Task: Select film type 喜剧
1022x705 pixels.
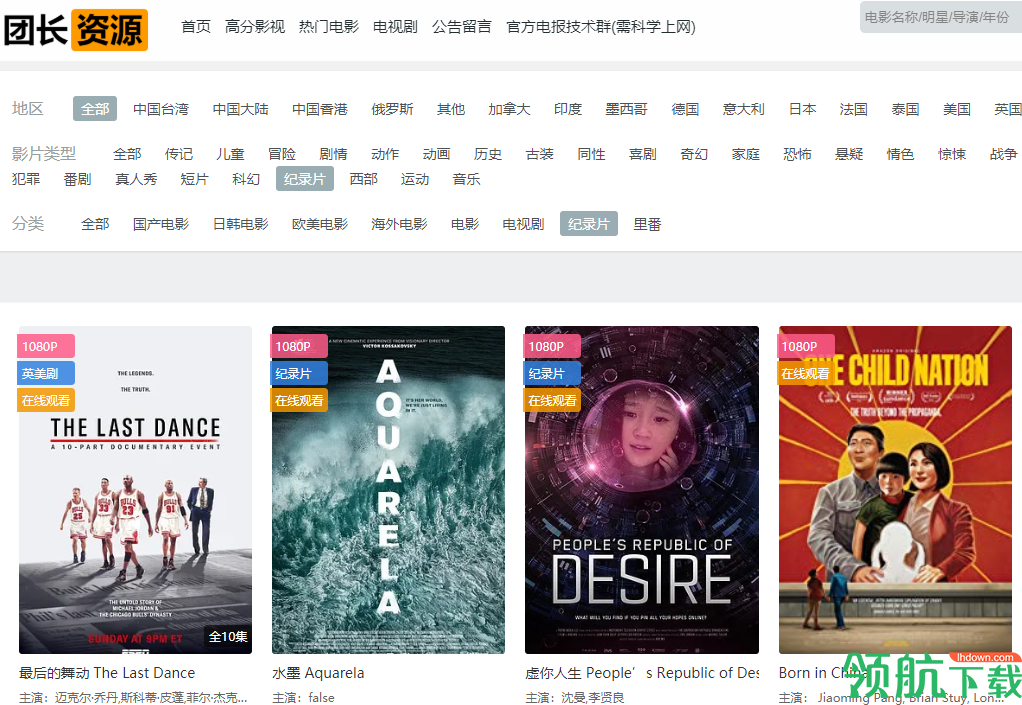Action: coord(642,154)
